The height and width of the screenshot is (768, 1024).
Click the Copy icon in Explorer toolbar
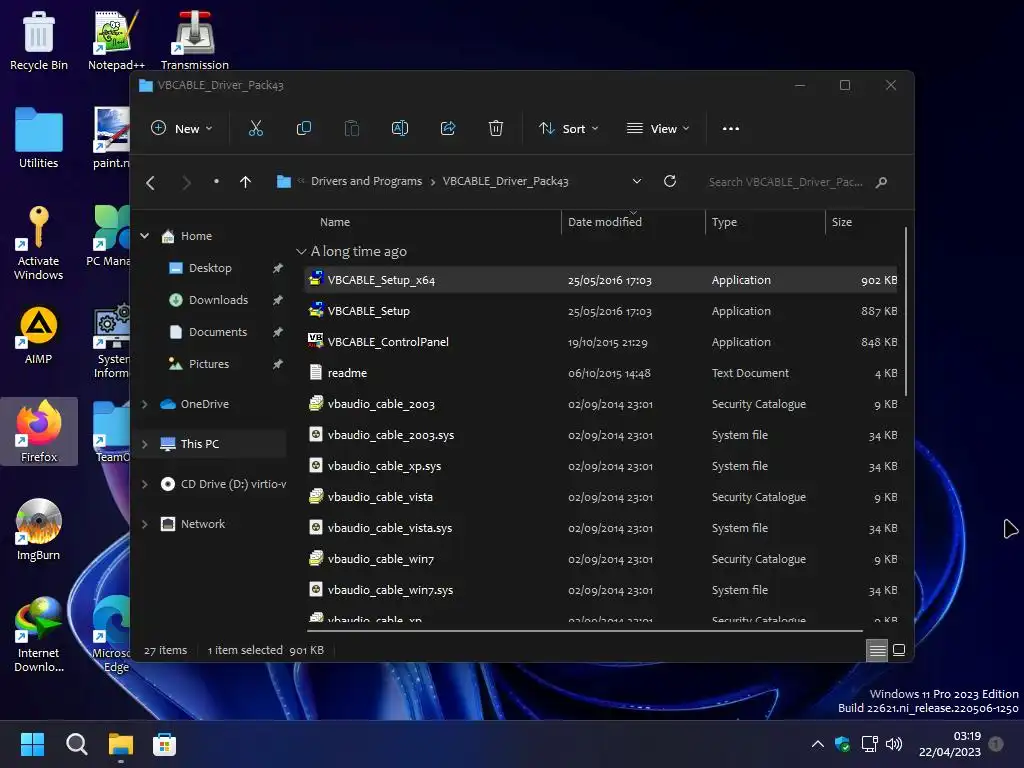click(304, 129)
